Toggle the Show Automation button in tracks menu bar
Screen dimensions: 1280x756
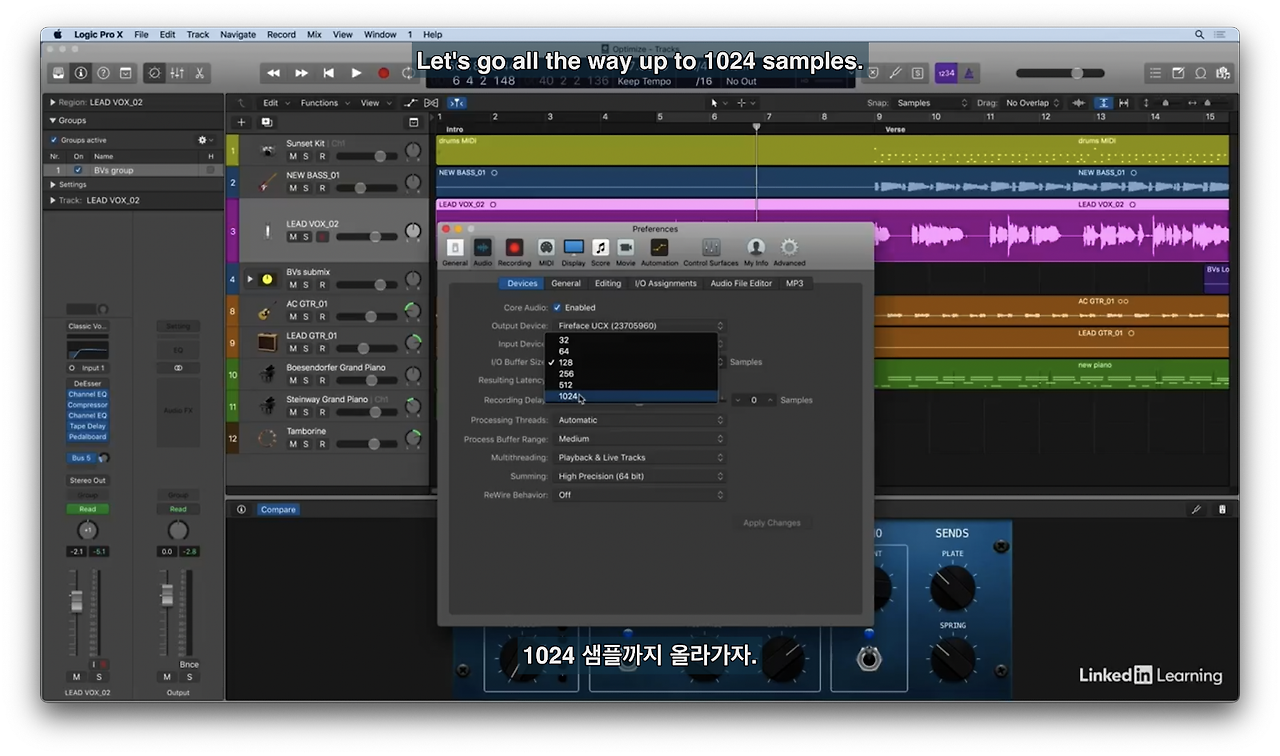[x=411, y=103]
